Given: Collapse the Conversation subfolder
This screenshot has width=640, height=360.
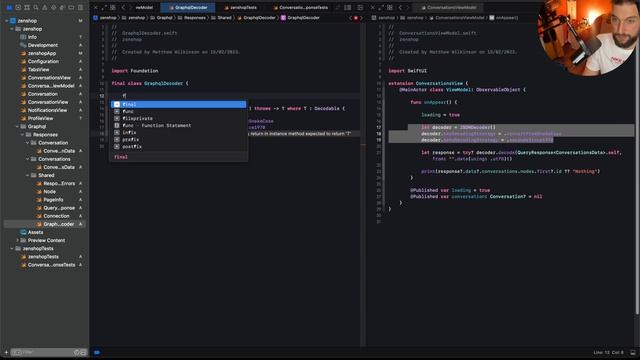Looking at the screenshot, I should [28, 143].
